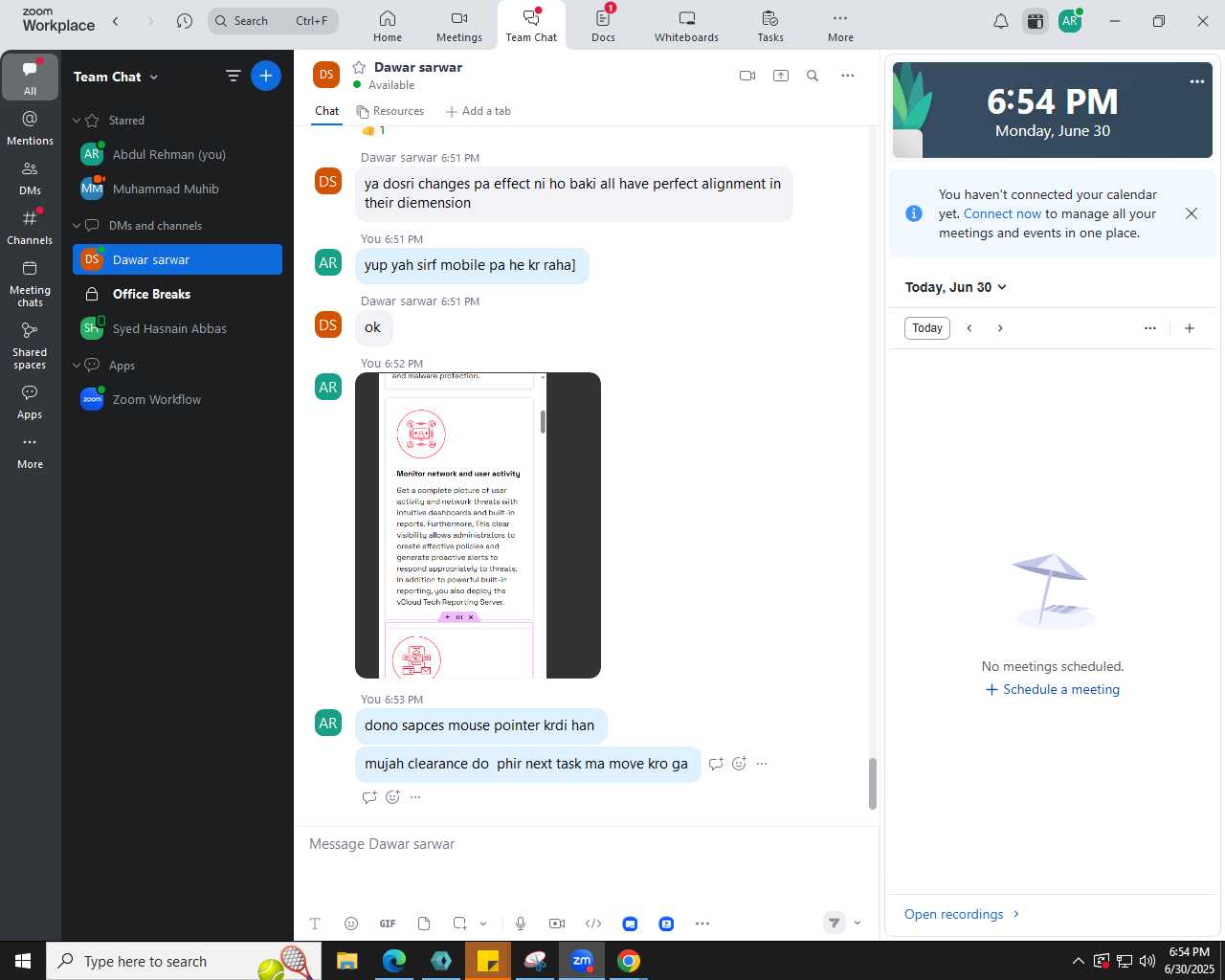Record an audio message with microphone icon
This screenshot has width=1225, height=980.
coord(521,924)
